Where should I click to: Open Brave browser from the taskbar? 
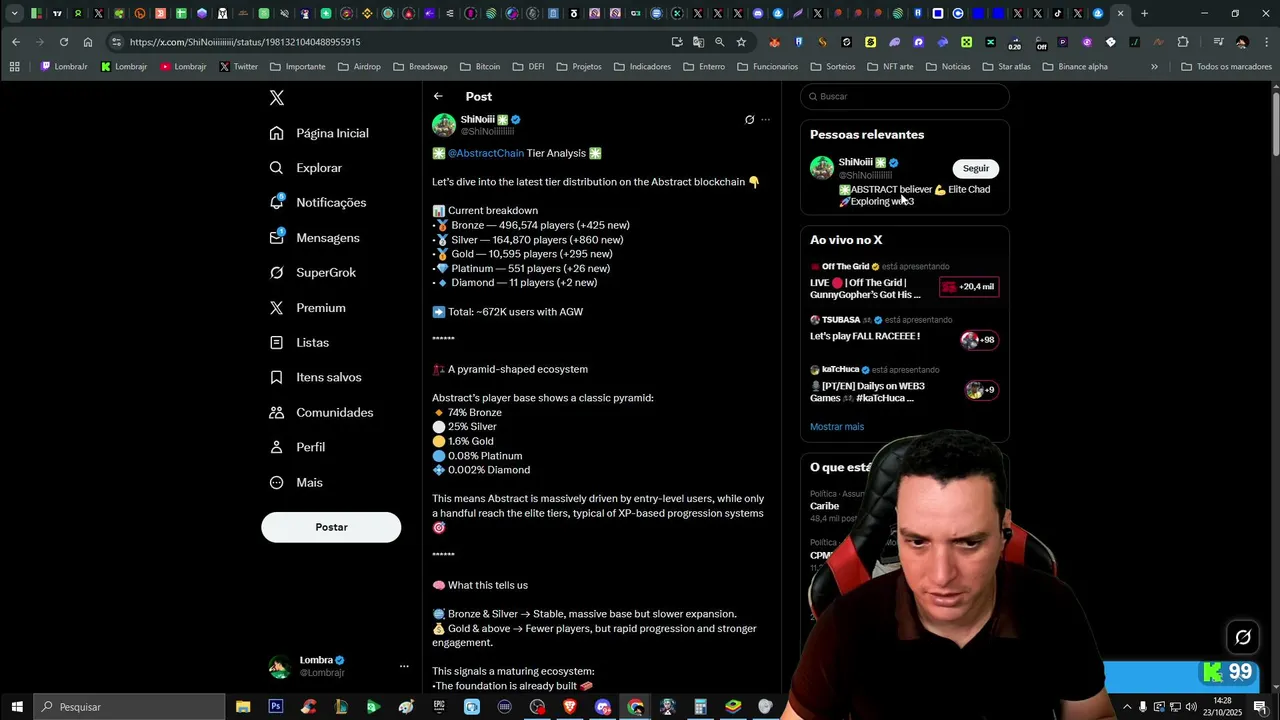[570, 707]
